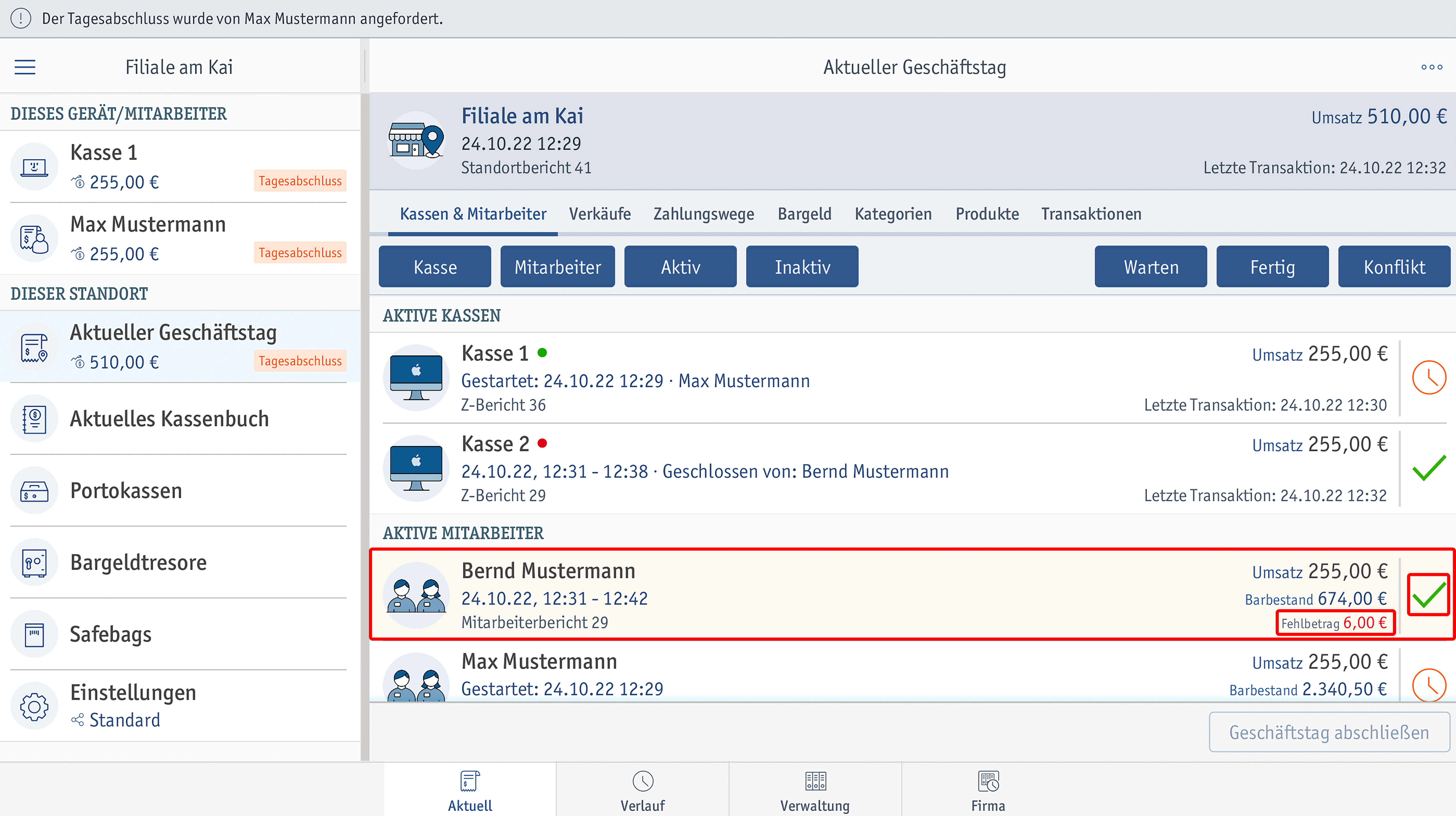Open the three-dots options menu
Viewport: 1456px width, 816px height.
(1432, 67)
